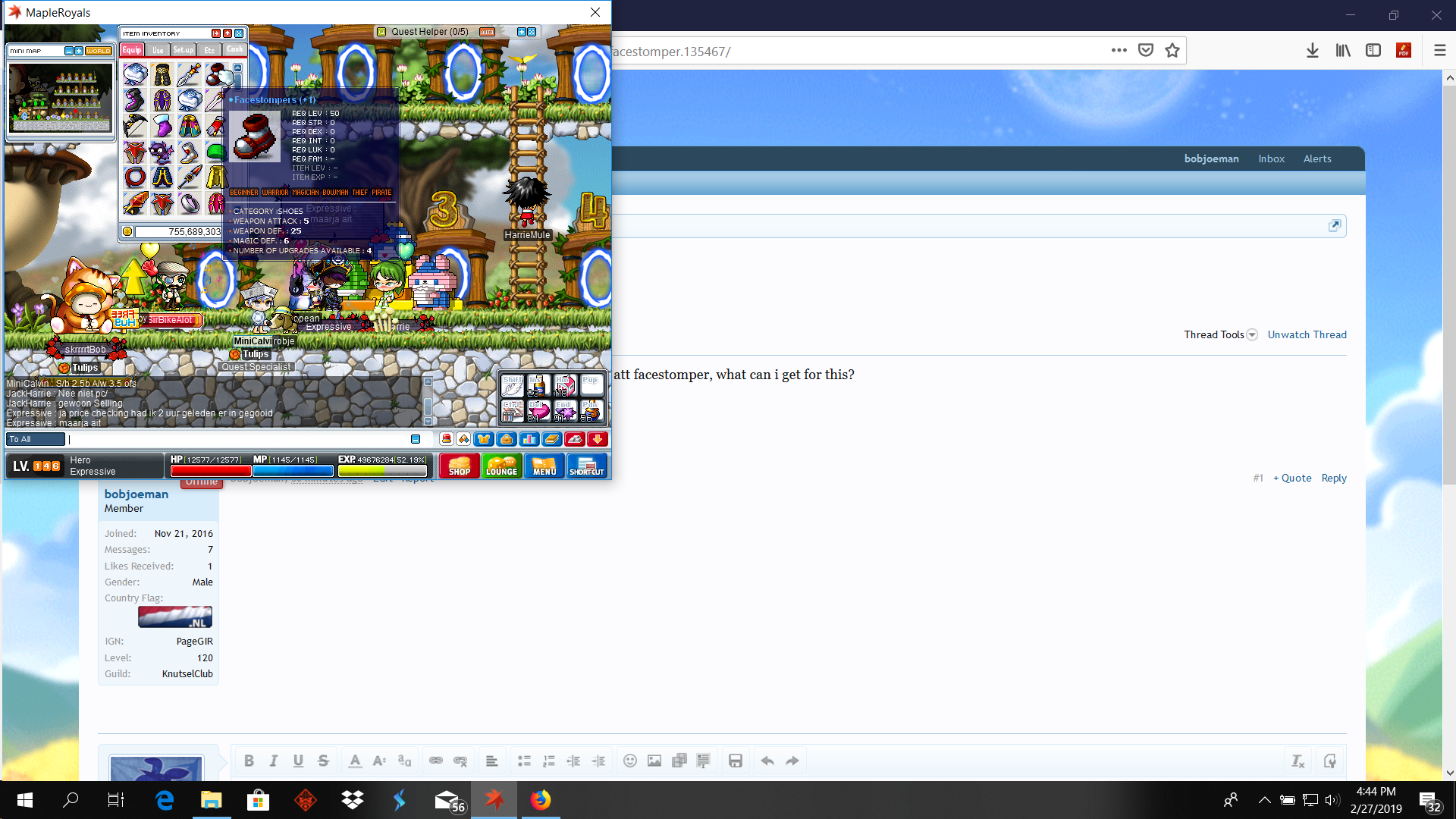Select the black pants item in inventory
The height and width of the screenshot is (819, 1456).
pos(162,74)
